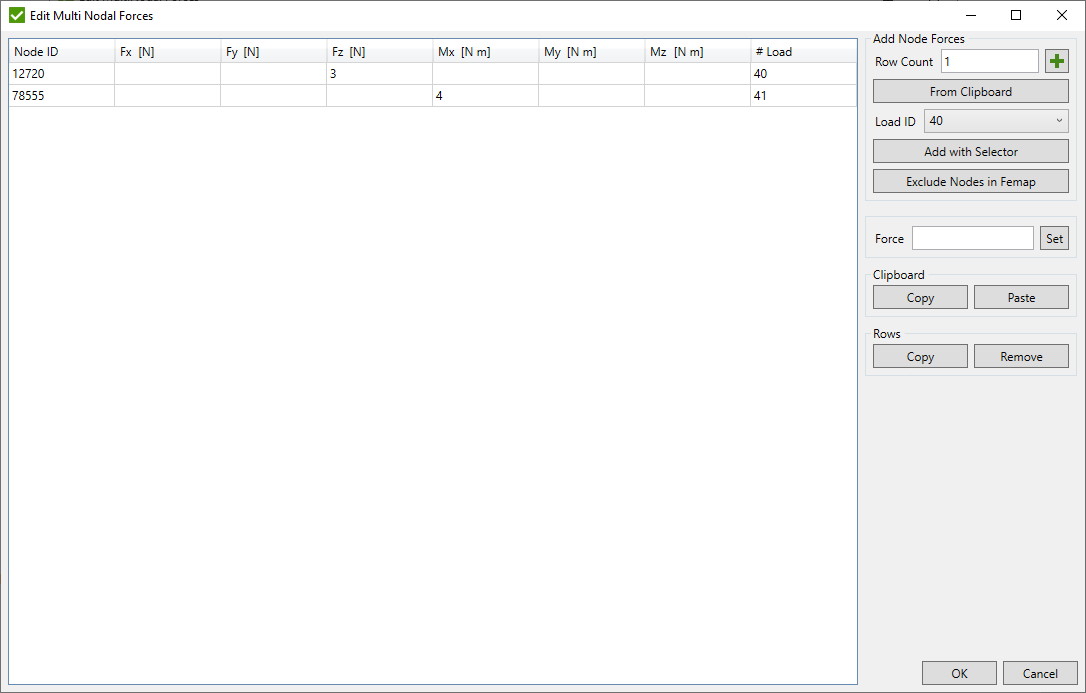Remove the selected rows

point(1021,357)
